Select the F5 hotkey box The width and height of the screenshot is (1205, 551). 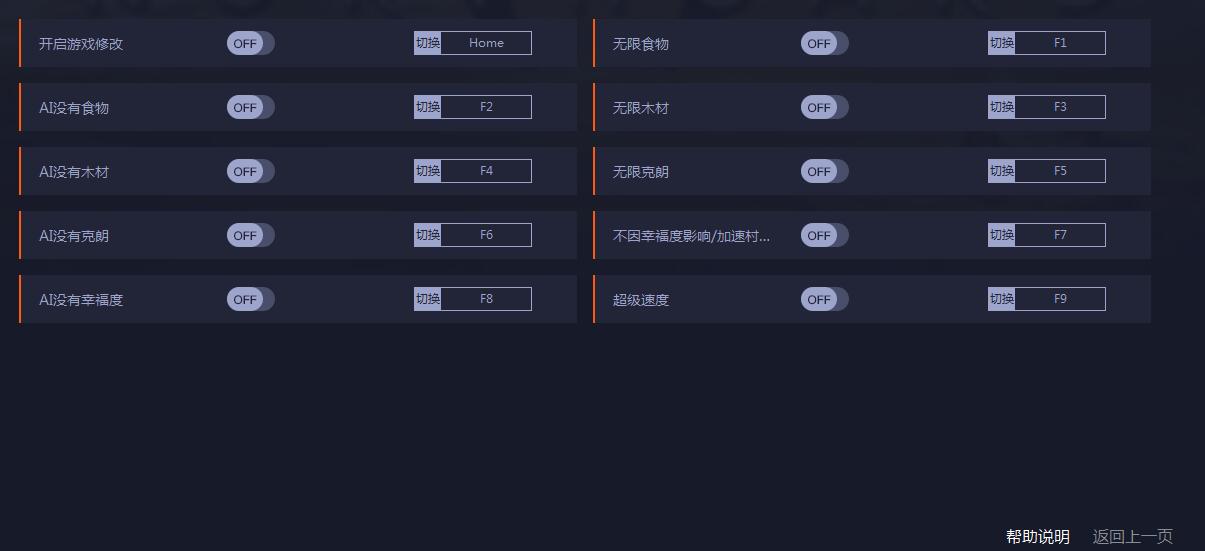click(1060, 171)
